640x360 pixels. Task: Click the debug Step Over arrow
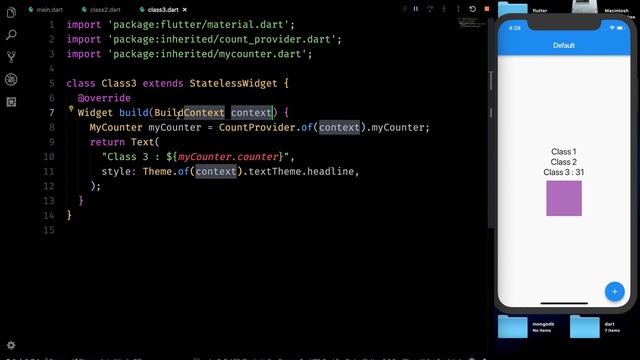click(x=430, y=9)
